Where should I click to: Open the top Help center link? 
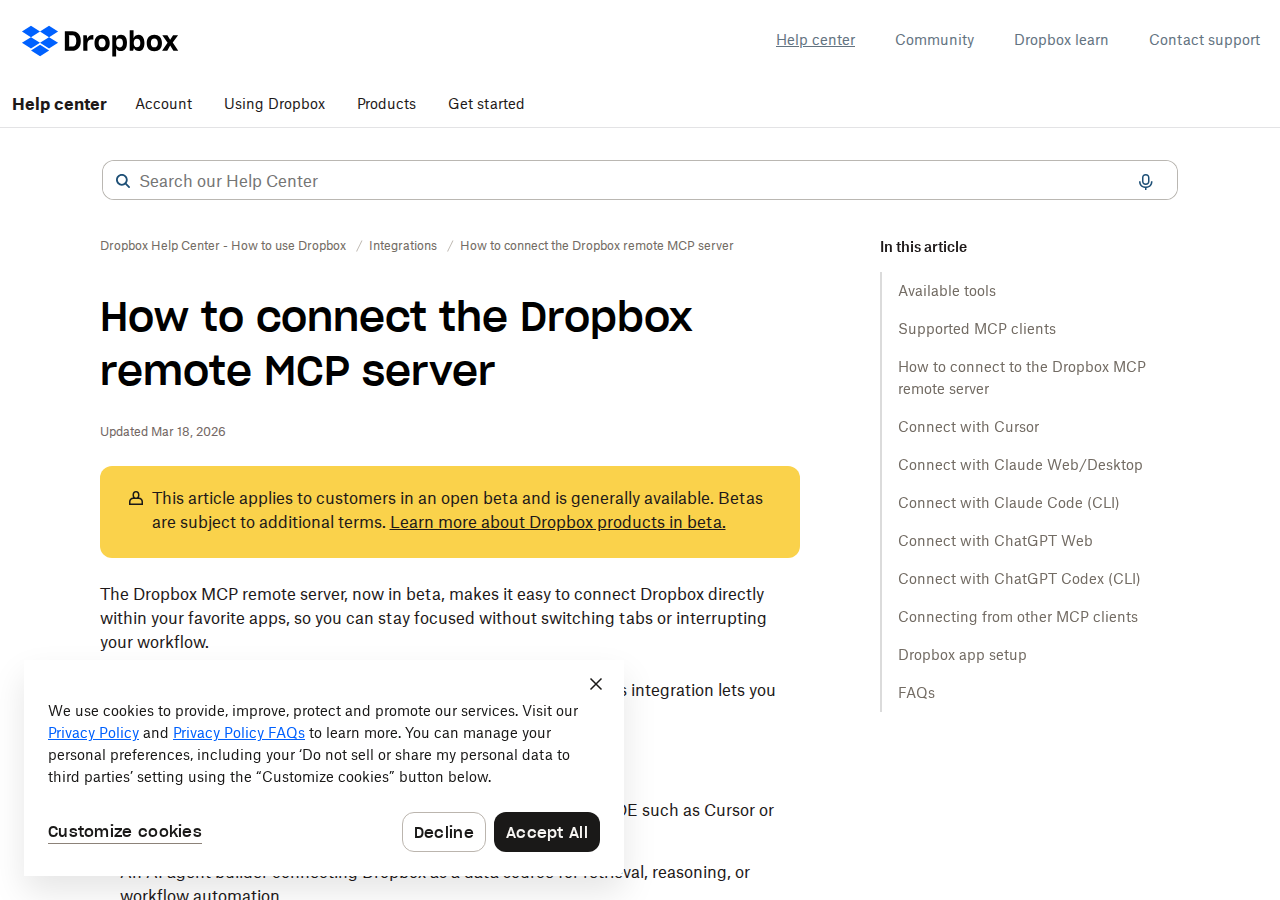pyautogui.click(x=815, y=40)
